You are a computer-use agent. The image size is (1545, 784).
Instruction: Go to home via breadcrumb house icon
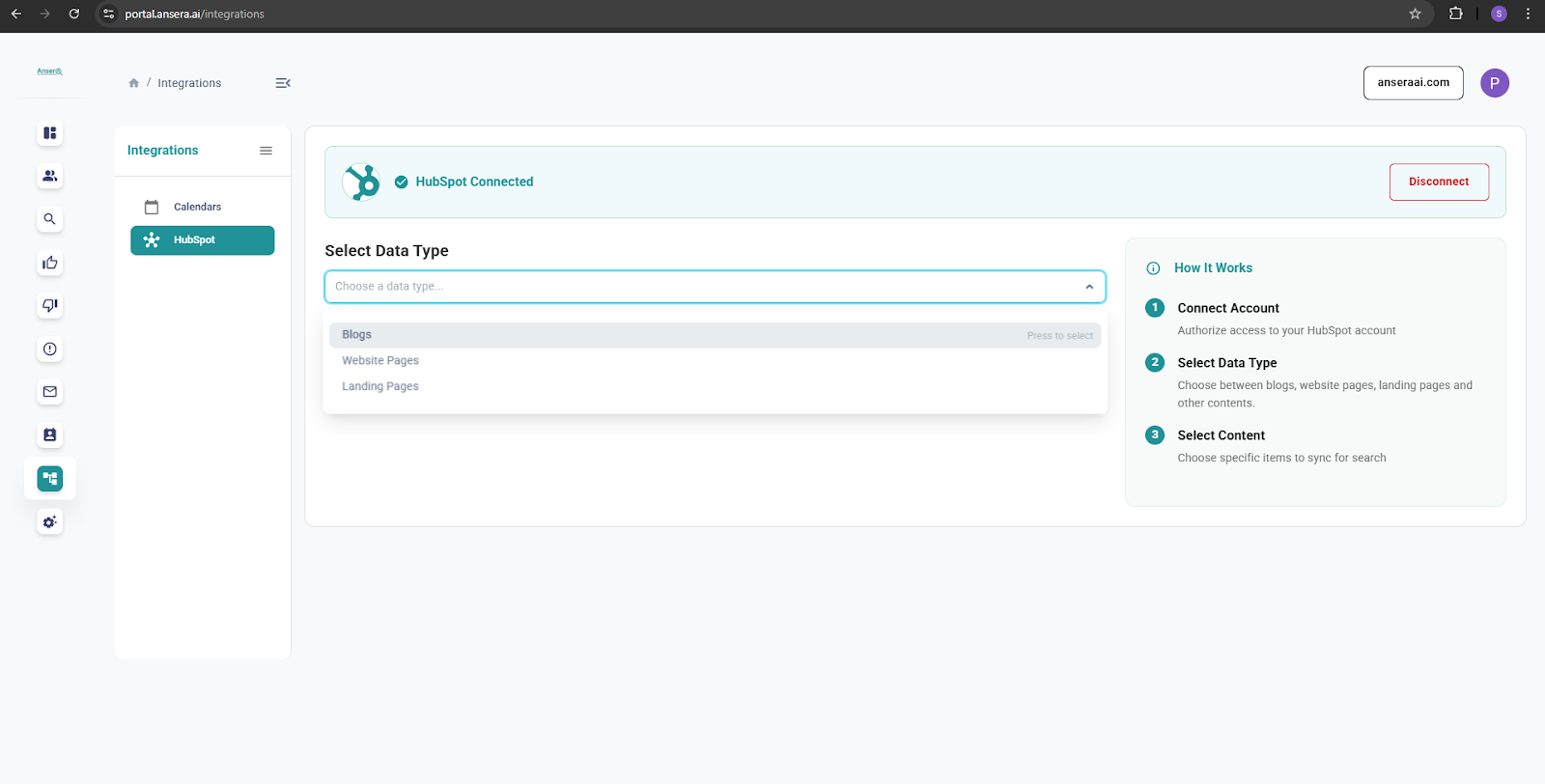pos(134,83)
